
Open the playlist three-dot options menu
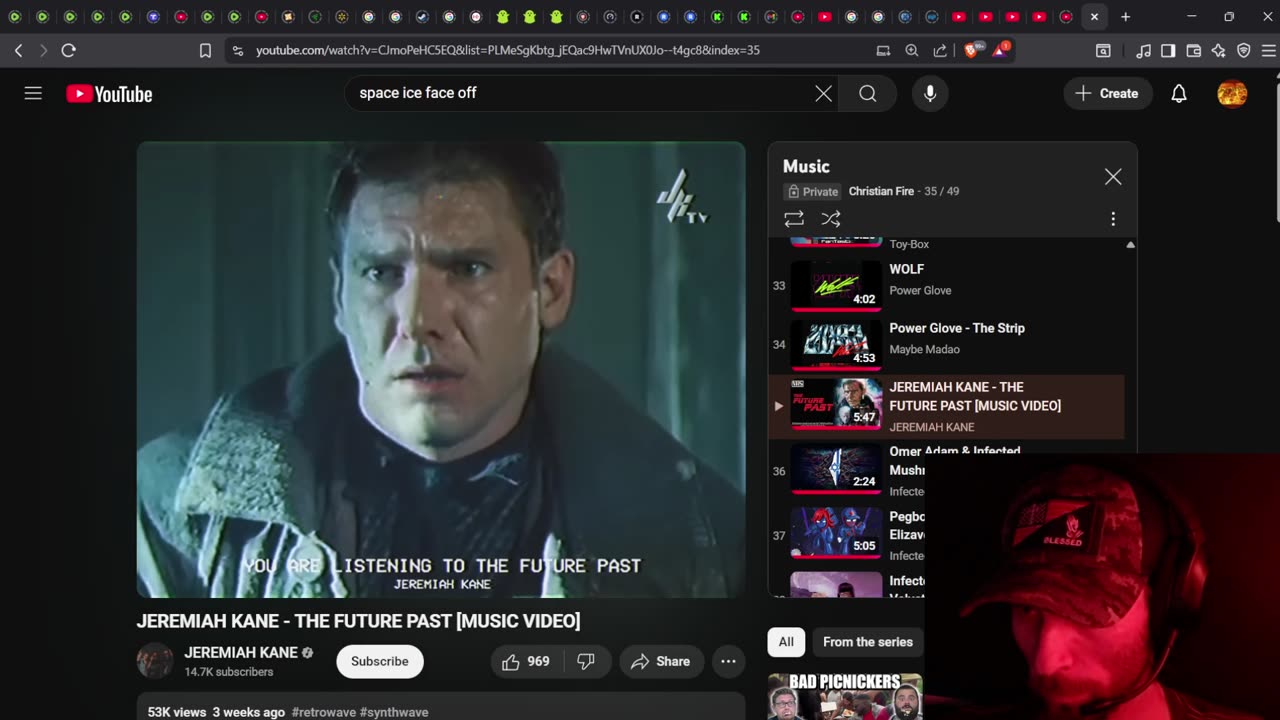click(1113, 219)
